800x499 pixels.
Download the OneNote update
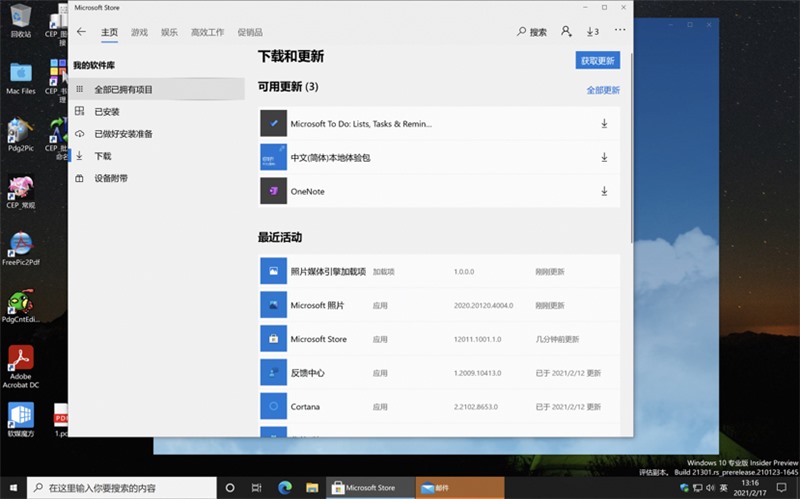(x=604, y=191)
